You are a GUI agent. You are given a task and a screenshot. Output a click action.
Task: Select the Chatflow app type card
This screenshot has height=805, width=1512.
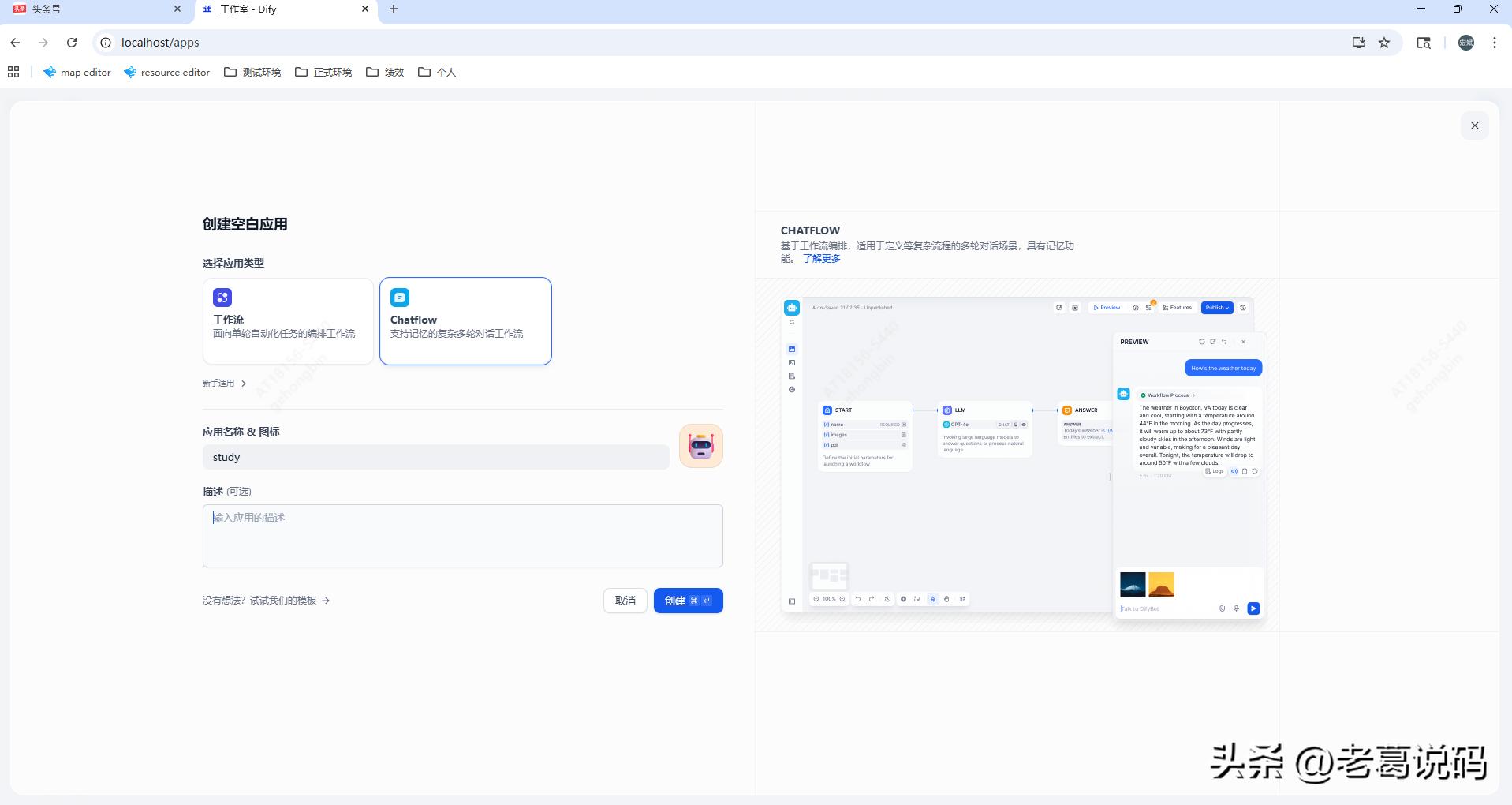click(465, 320)
